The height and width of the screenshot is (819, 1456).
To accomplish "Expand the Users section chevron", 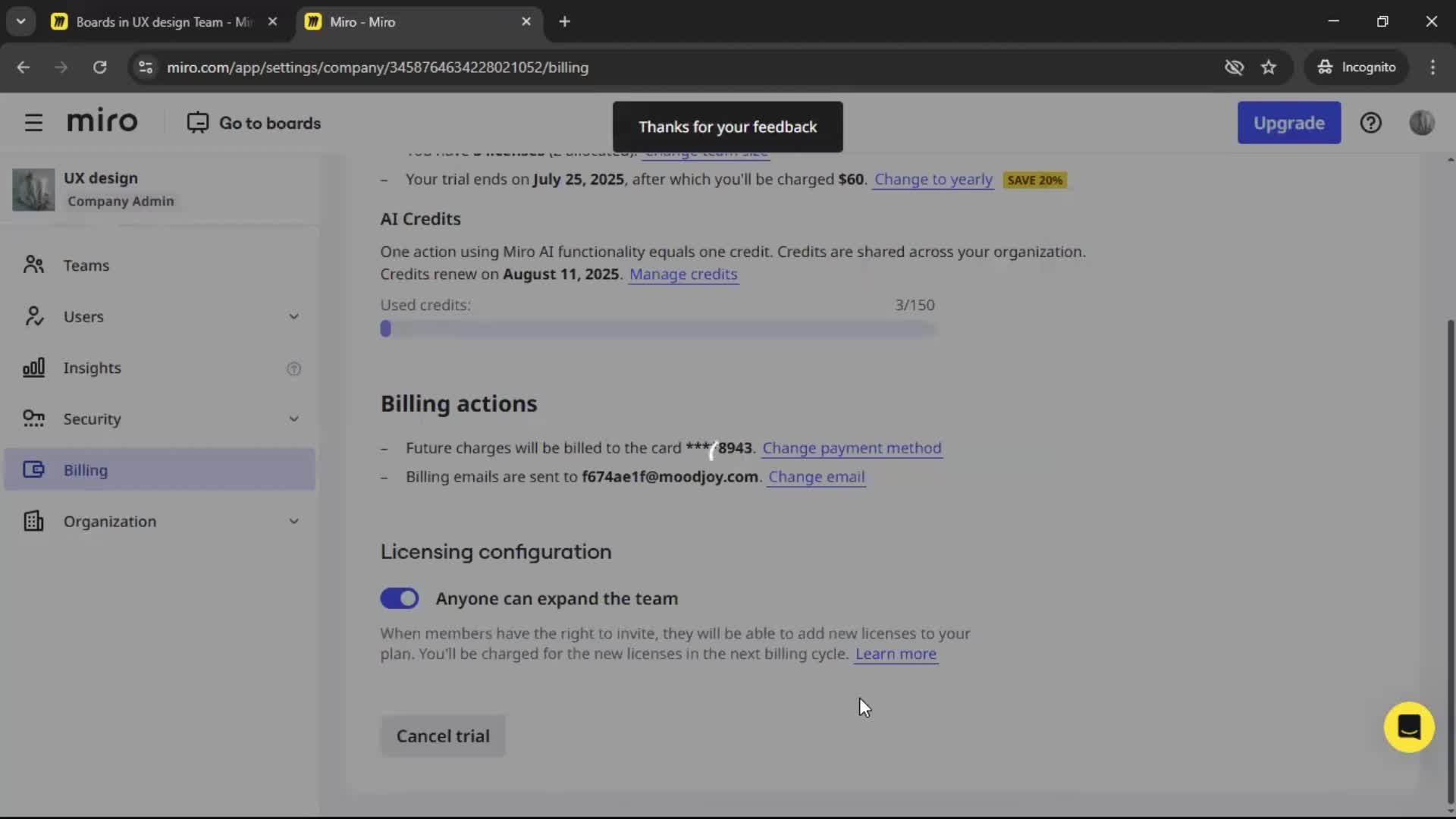I will [x=293, y=317].
